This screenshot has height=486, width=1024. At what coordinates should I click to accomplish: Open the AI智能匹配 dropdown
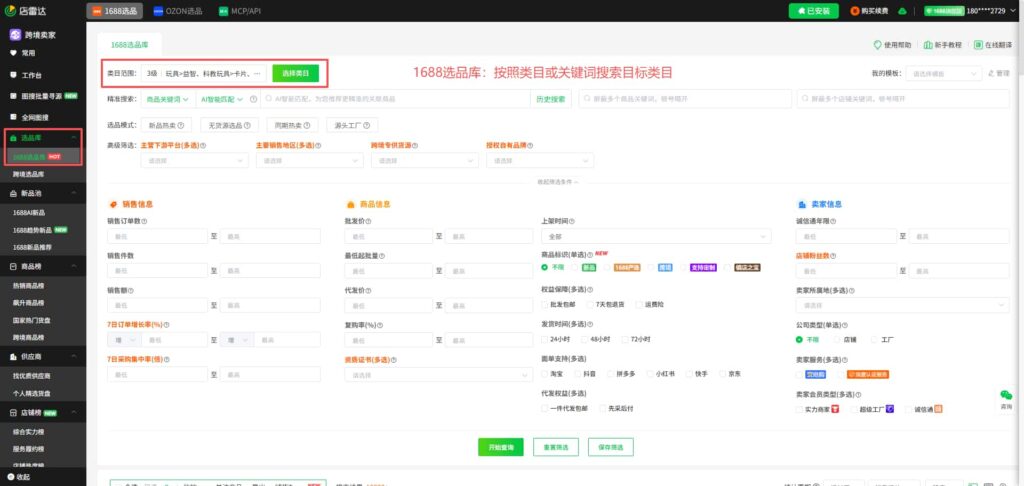tap(221, 99)
